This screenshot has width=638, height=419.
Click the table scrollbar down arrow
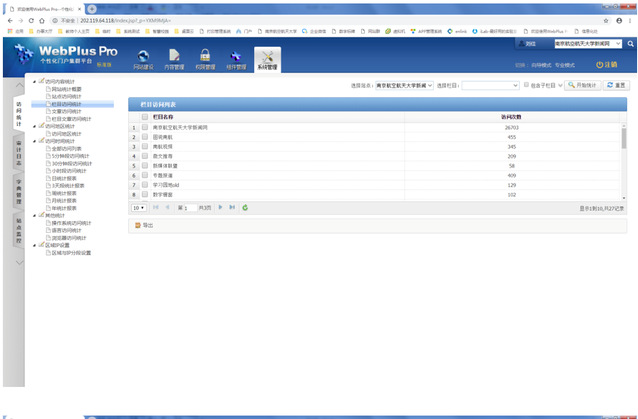pyautogui.click(x=624, y=198)
